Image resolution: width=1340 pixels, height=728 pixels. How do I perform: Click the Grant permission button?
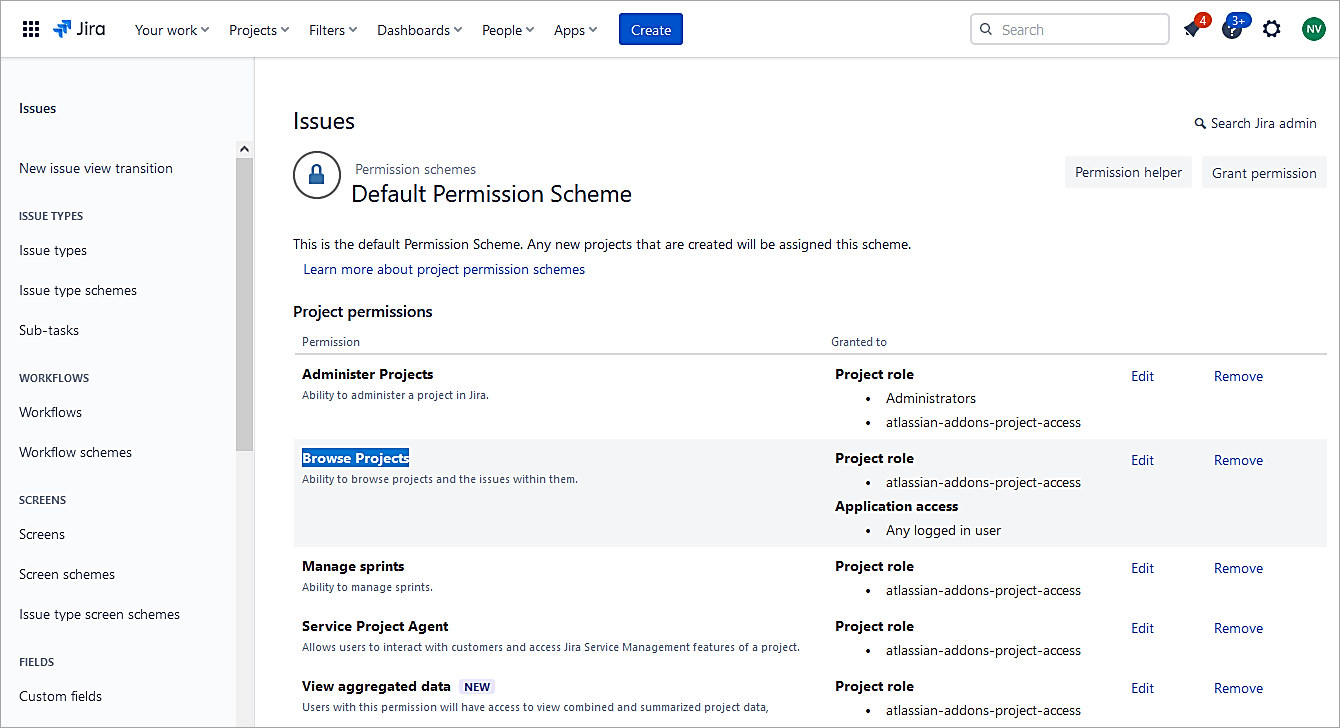pyautogui.click(x=1264, y=173)
